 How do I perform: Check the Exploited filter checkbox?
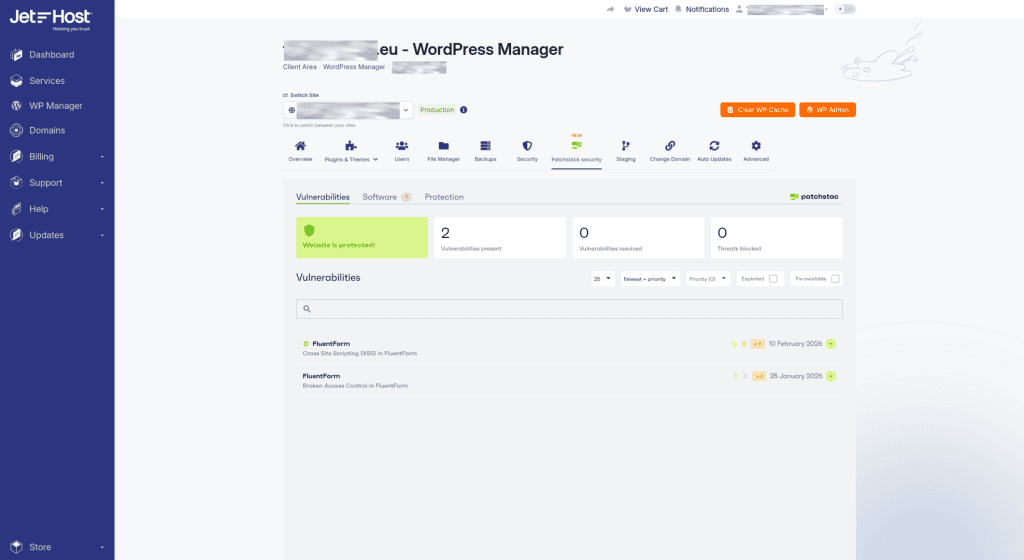click(773, 279)
